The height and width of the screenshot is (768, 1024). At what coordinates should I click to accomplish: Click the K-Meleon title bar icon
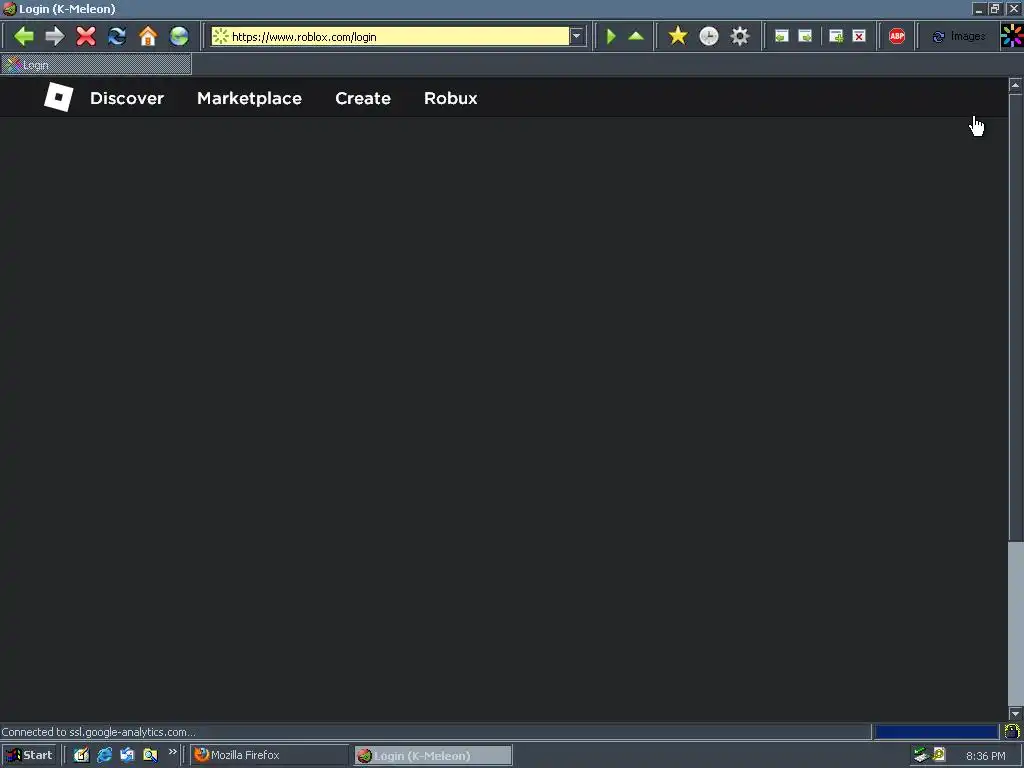[9, 8]
